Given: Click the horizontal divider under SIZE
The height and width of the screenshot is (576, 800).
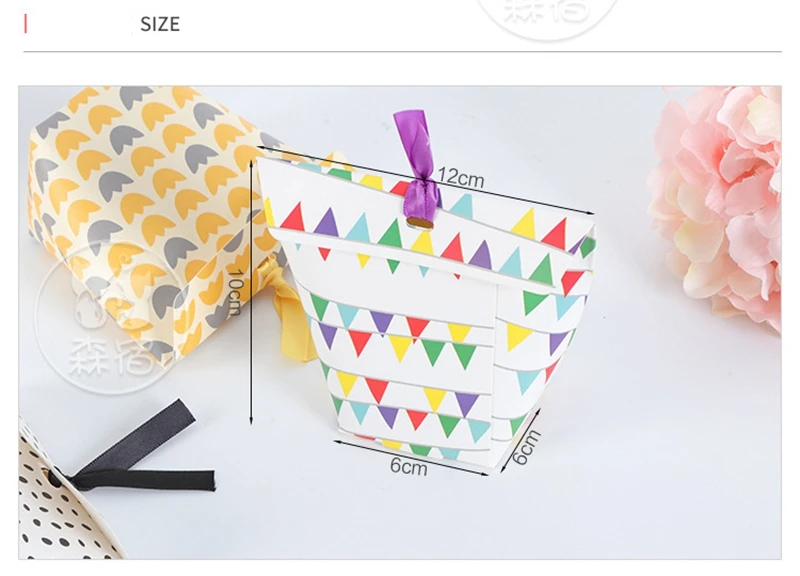Looking at the screenshot, I should pyautogui.click(x=402, y=52).
